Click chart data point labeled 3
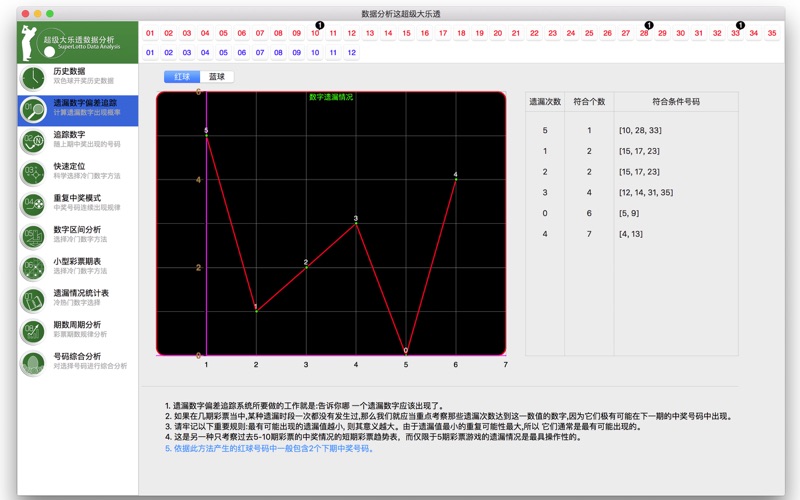 (x=356, y=223)
